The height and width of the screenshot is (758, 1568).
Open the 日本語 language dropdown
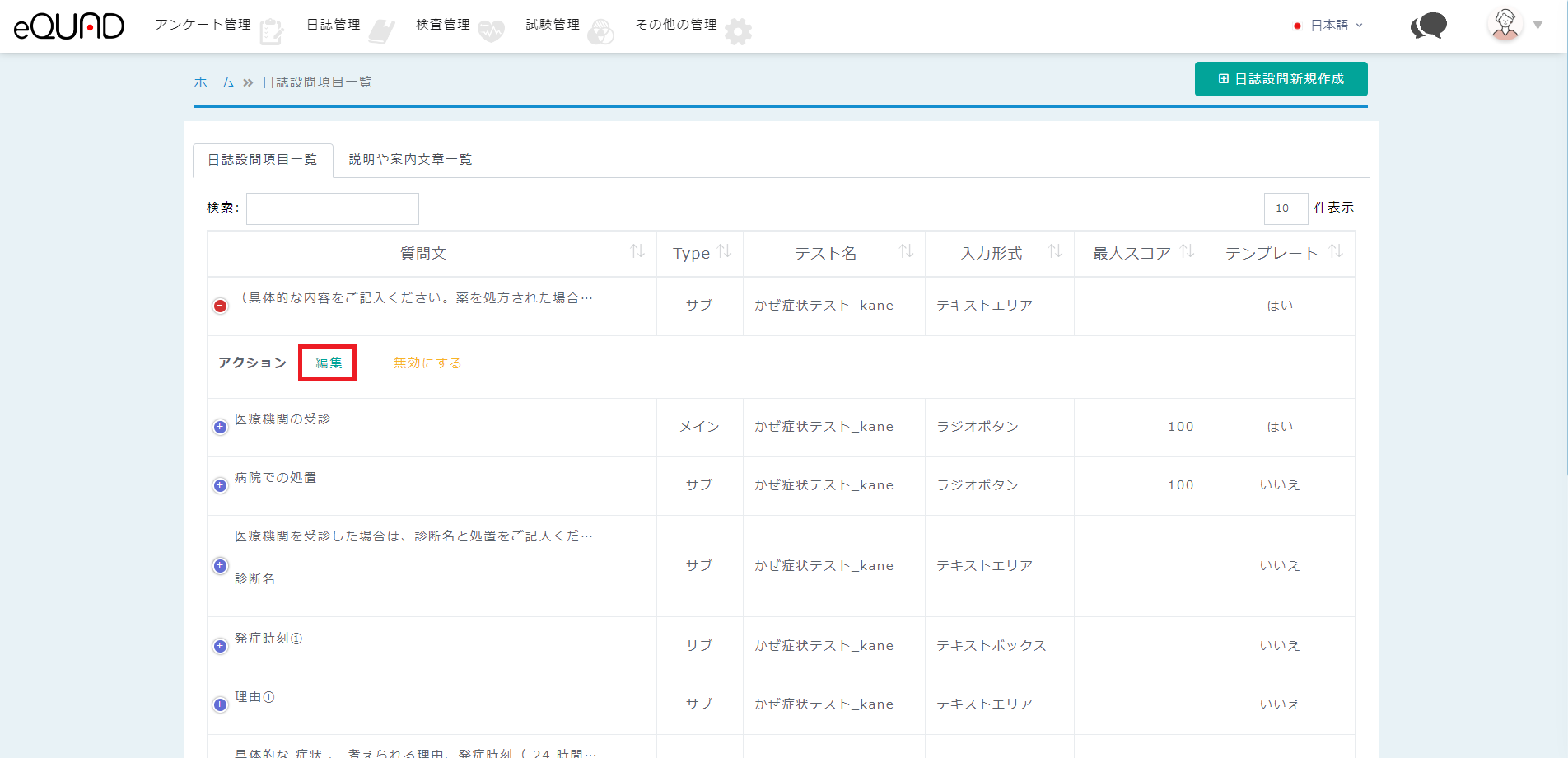1328,26
